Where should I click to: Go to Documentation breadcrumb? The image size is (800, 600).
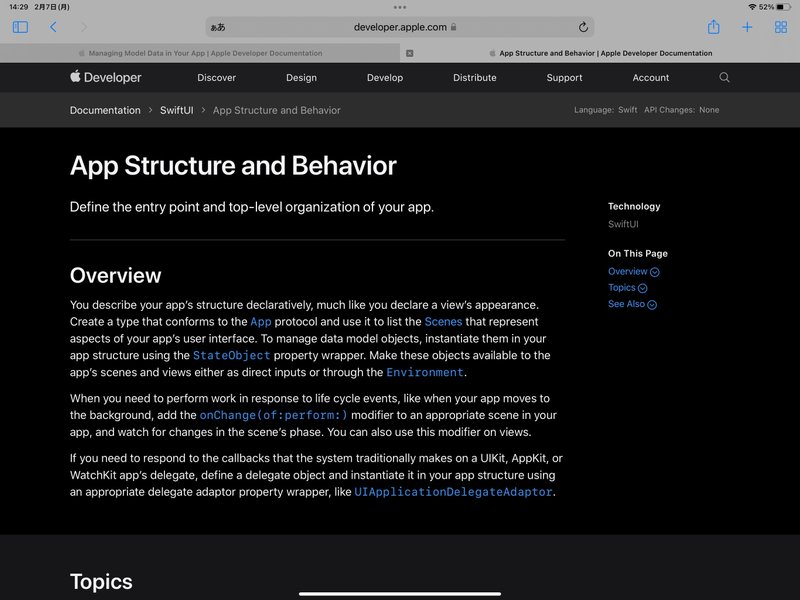click(x=105, y=110)
